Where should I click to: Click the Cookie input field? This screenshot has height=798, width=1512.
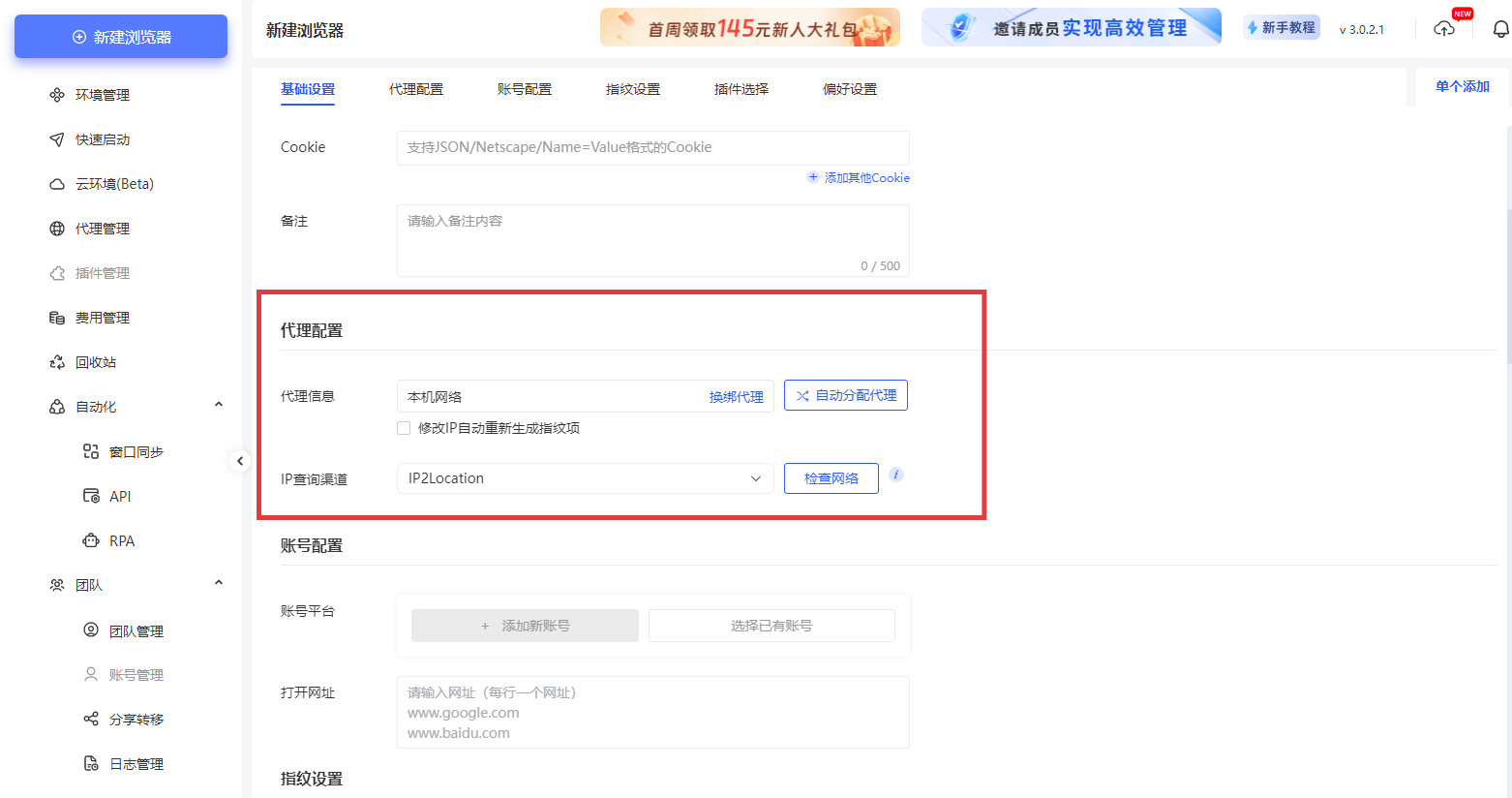[x=652, y=147]
